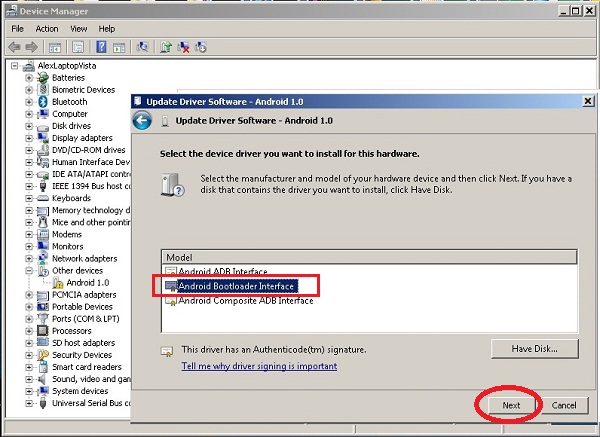Select Android ADB Interface text row
Viewport: 600px width, 437px height.
[x=223, y=271]
